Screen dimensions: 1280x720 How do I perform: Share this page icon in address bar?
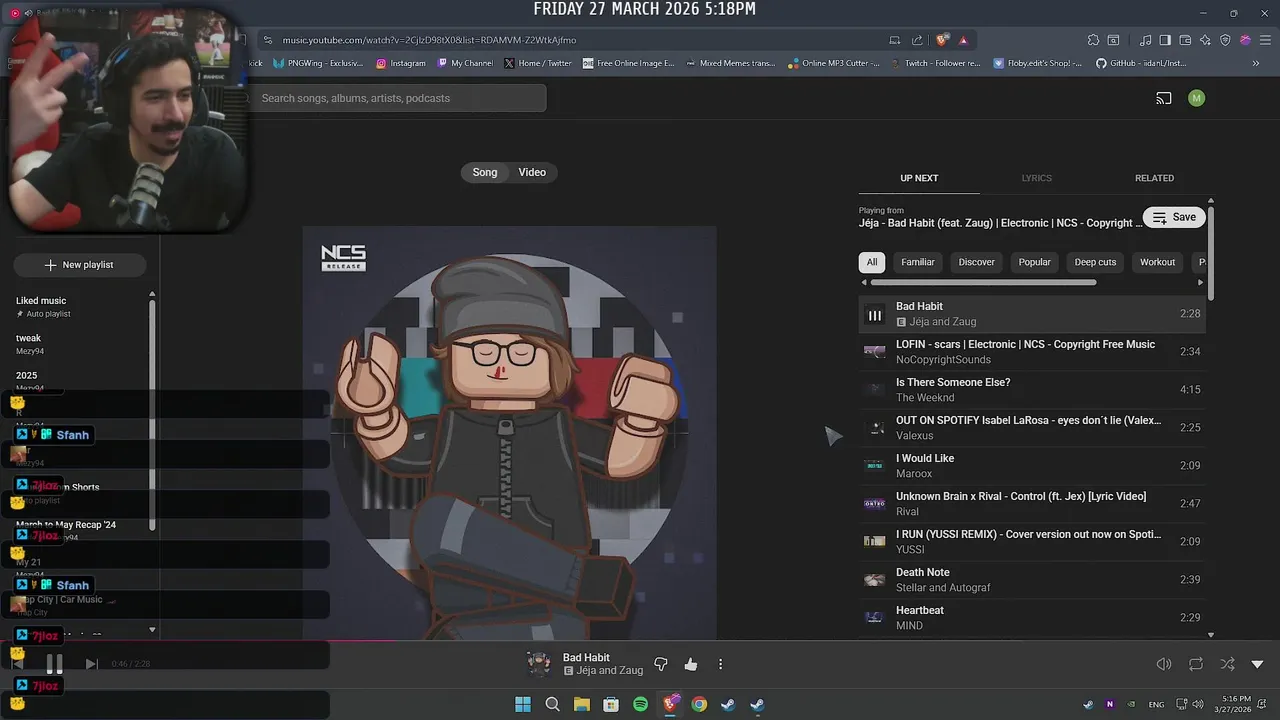tap(917, 40)
